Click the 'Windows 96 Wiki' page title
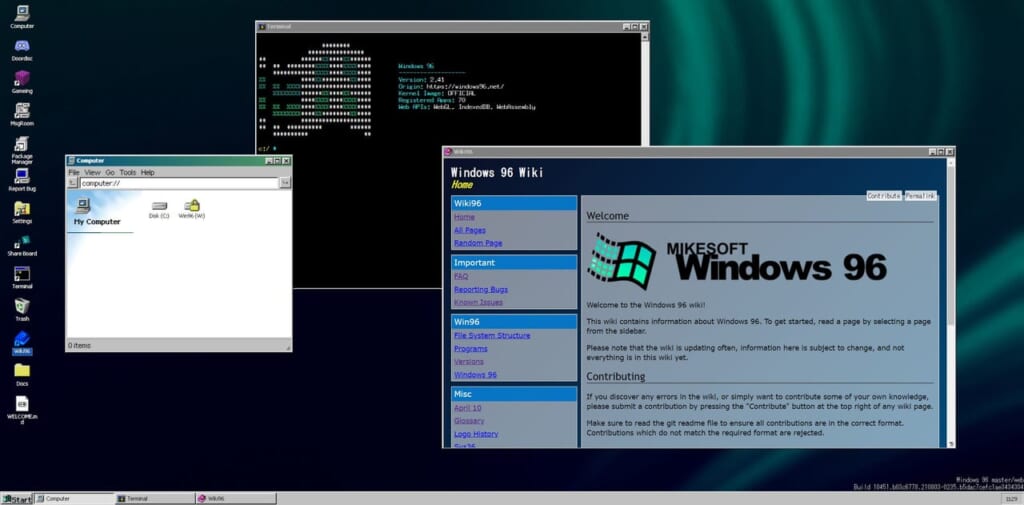 click(496, 172)
